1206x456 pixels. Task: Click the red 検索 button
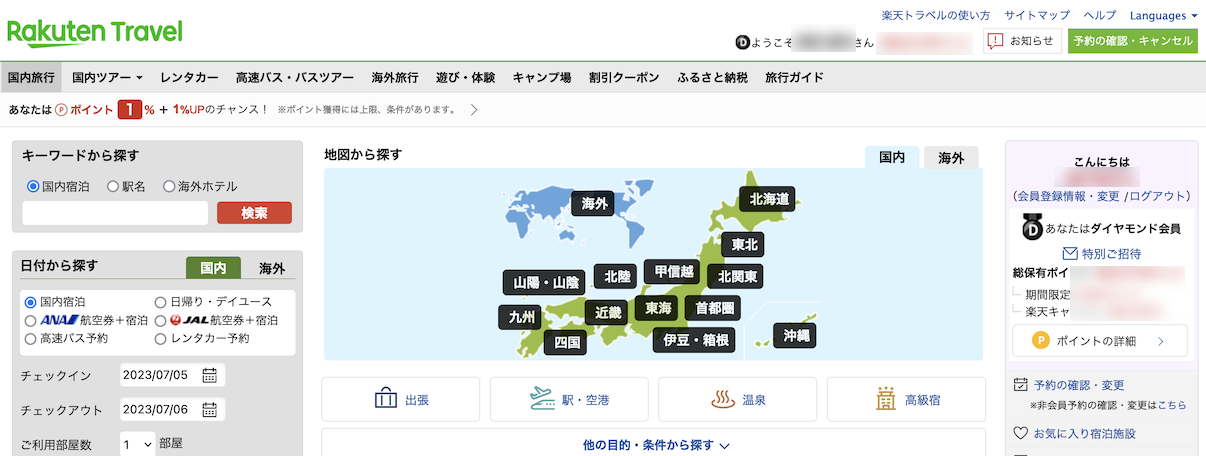point(254,213)
